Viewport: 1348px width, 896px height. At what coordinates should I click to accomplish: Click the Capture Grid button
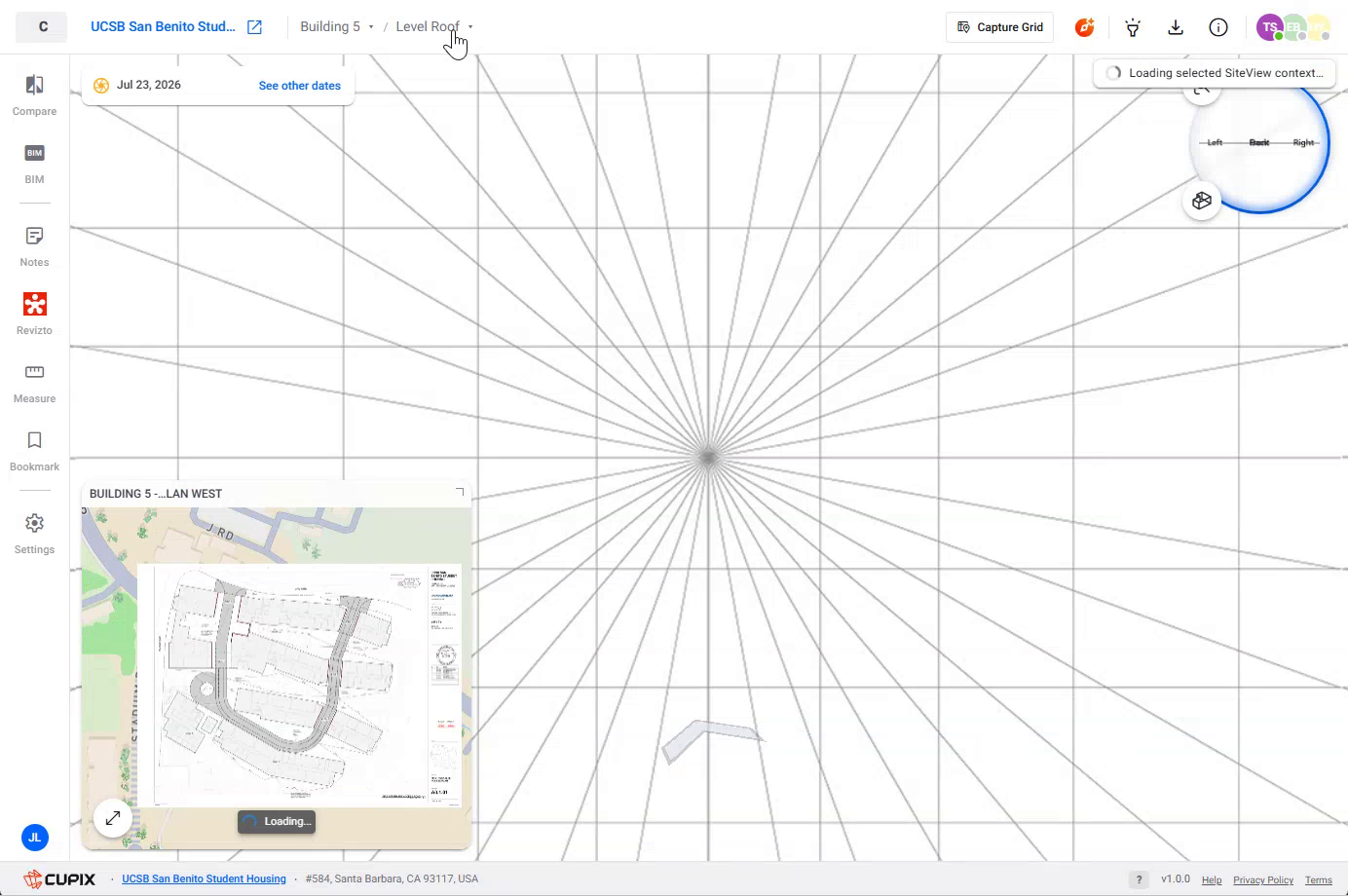coord(999,27)
